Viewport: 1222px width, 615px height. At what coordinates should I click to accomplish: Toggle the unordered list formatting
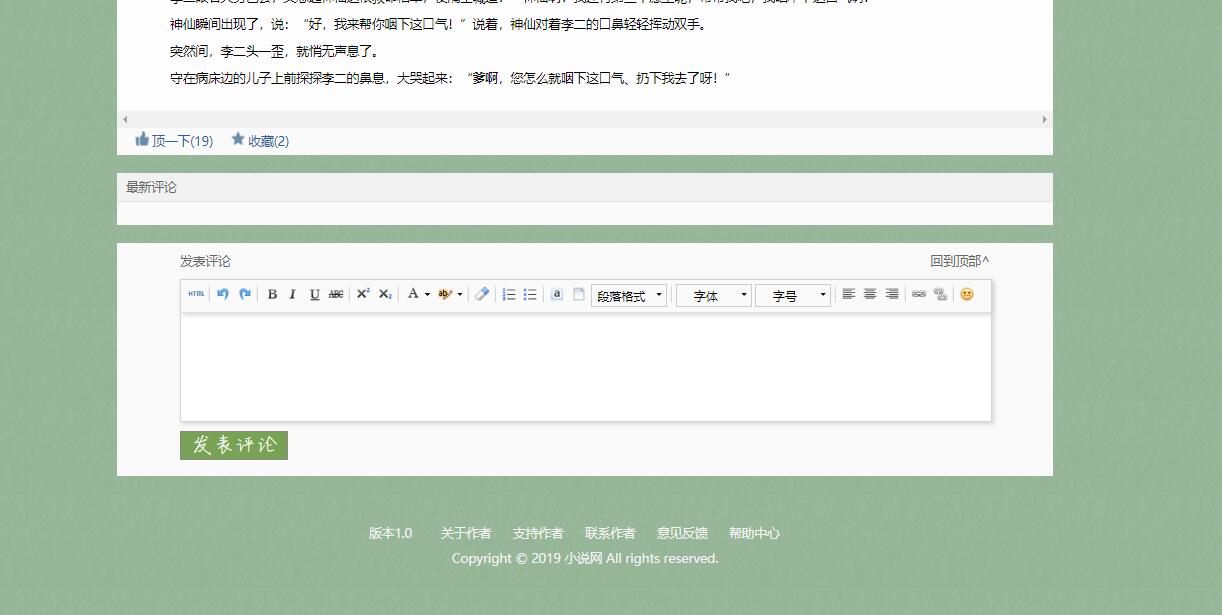coord(529,294)
